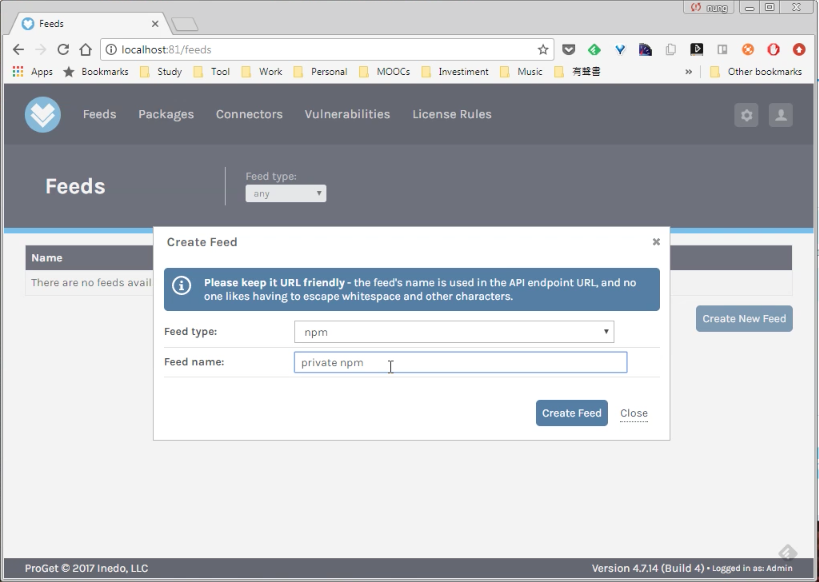Open the settings gear icon in header
Viewport: 819px width, 582px height.
coord(746,115)
